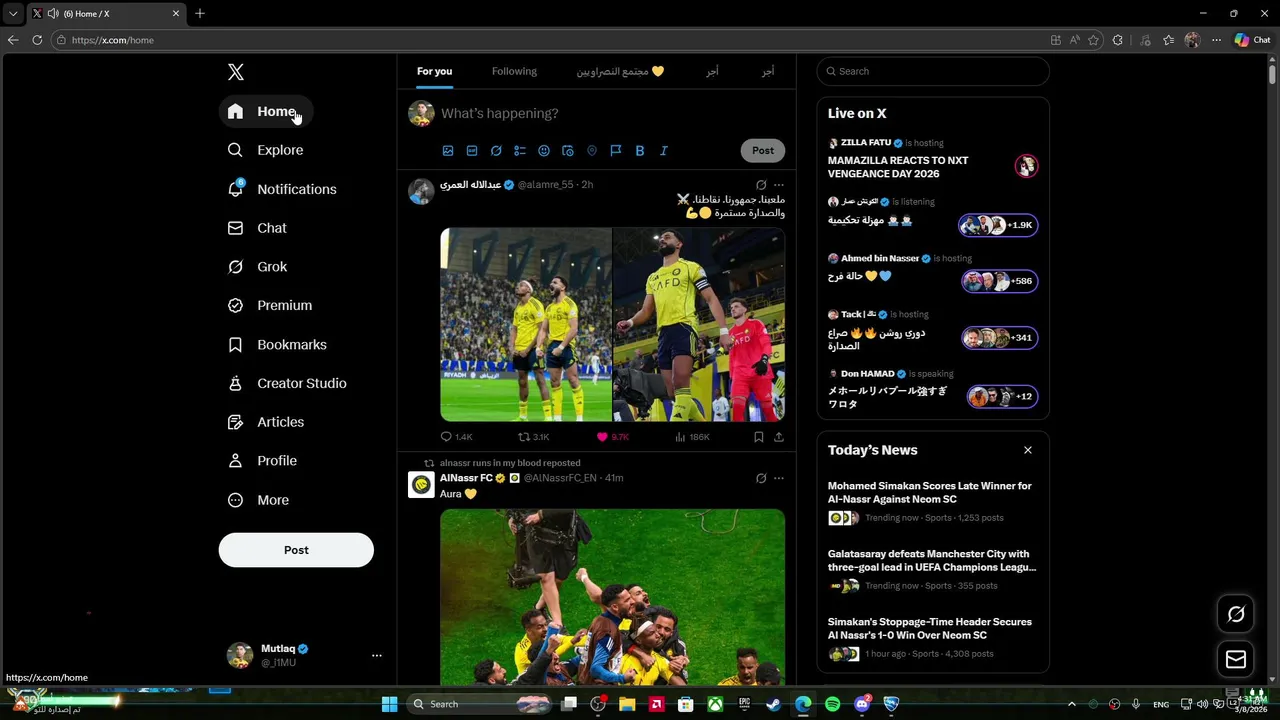Switch to the For you tab
Screen dimensions: 1280x720
click(x=434, y=71)
